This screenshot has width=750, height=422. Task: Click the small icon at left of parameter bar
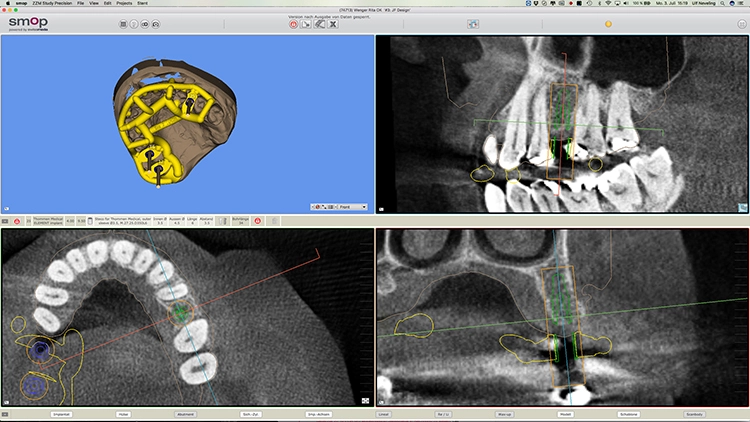click(5, 221)
